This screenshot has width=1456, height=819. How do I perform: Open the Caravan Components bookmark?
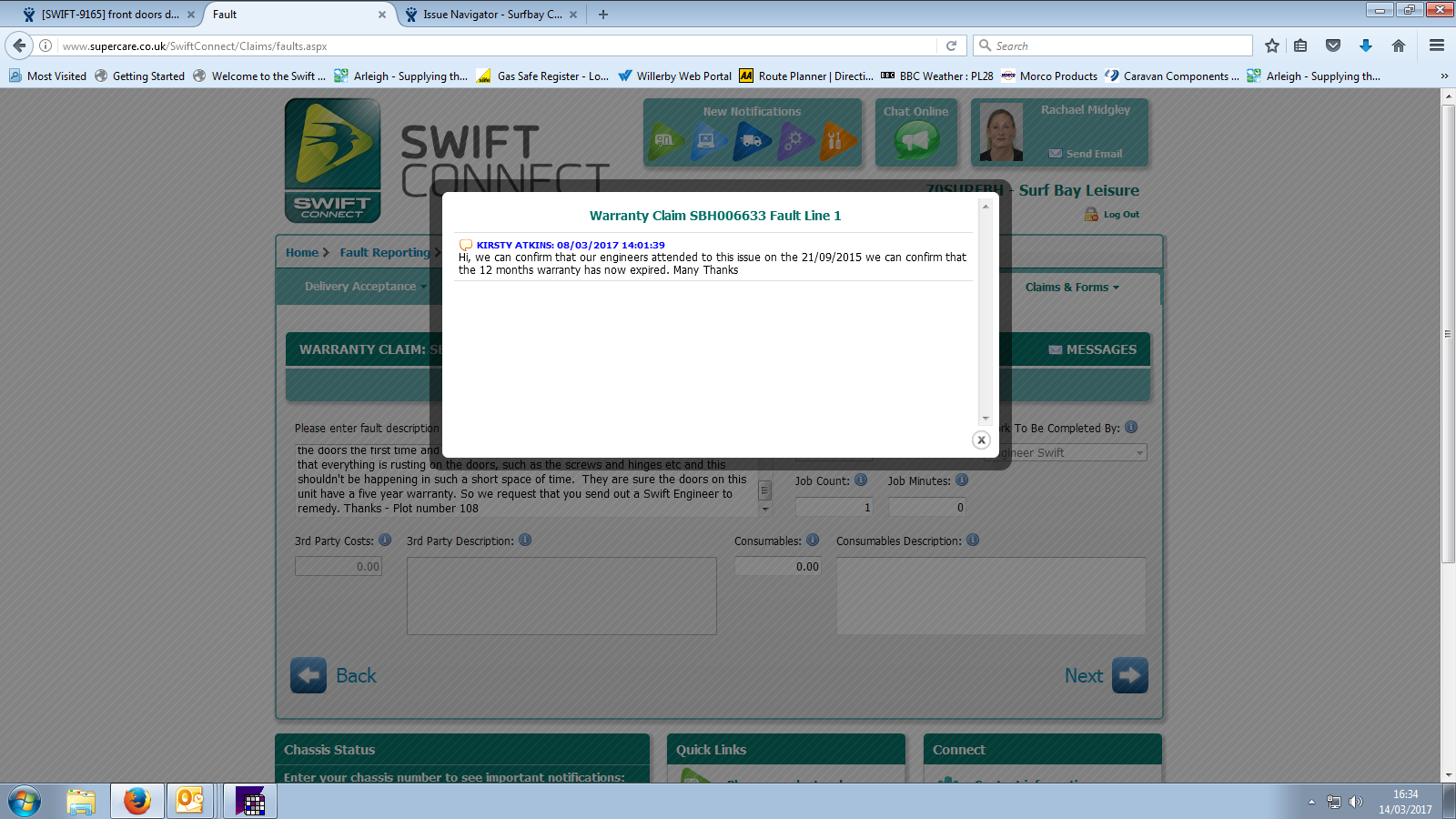pos(1172,76)
